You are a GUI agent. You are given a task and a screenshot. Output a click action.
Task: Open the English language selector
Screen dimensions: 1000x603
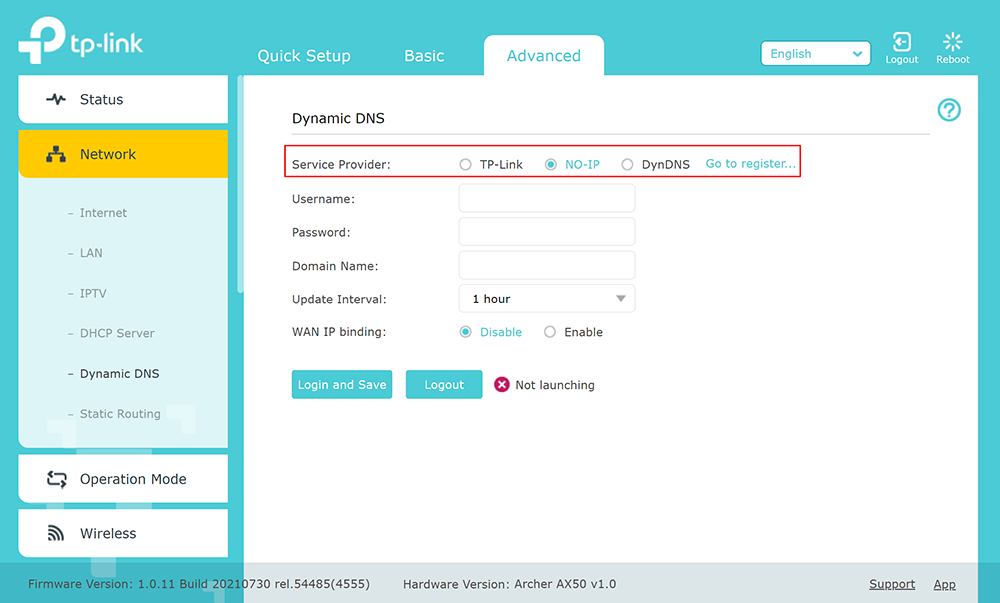click(x=815, y=52)
